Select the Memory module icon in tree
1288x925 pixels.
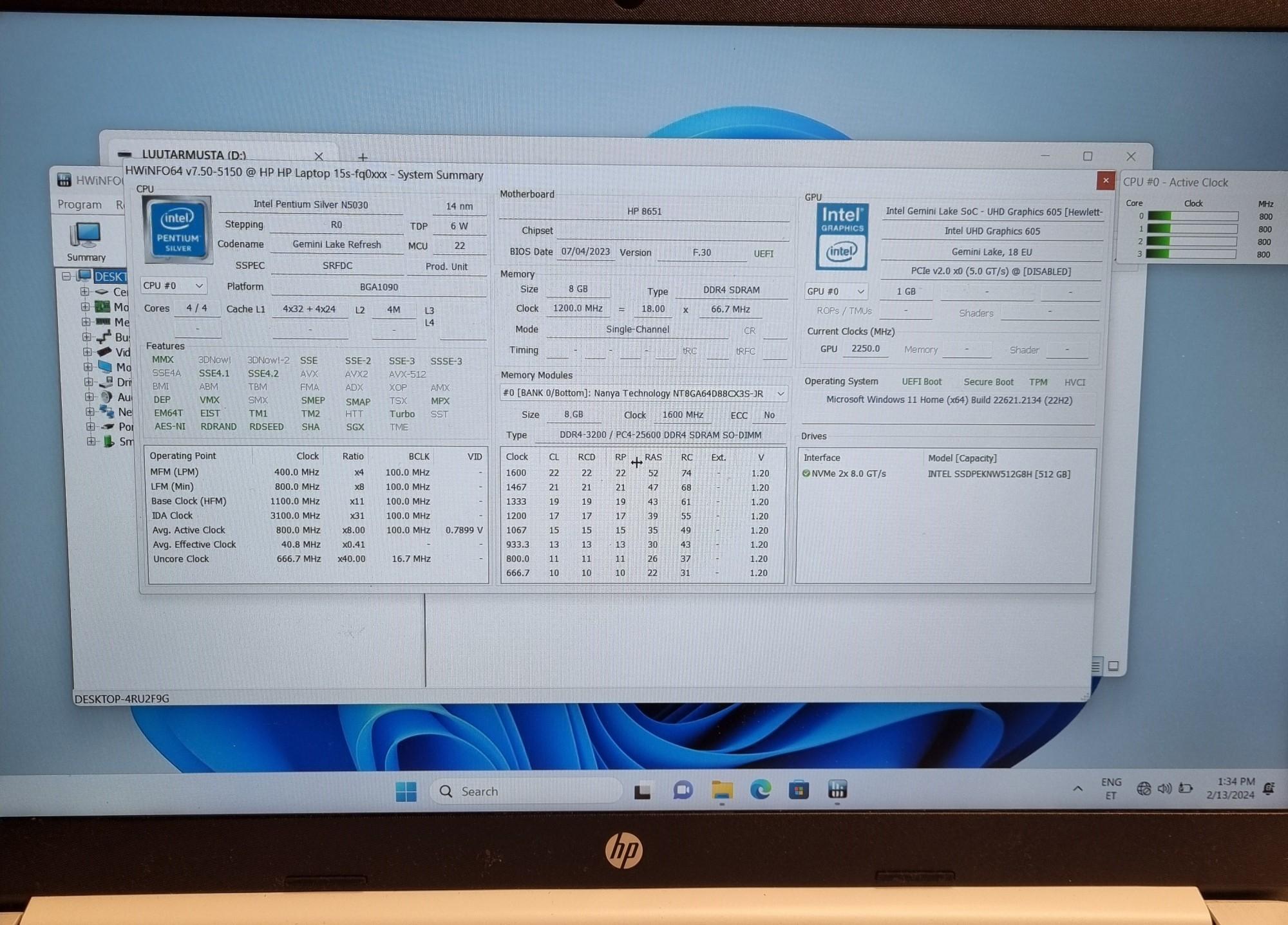102,321
